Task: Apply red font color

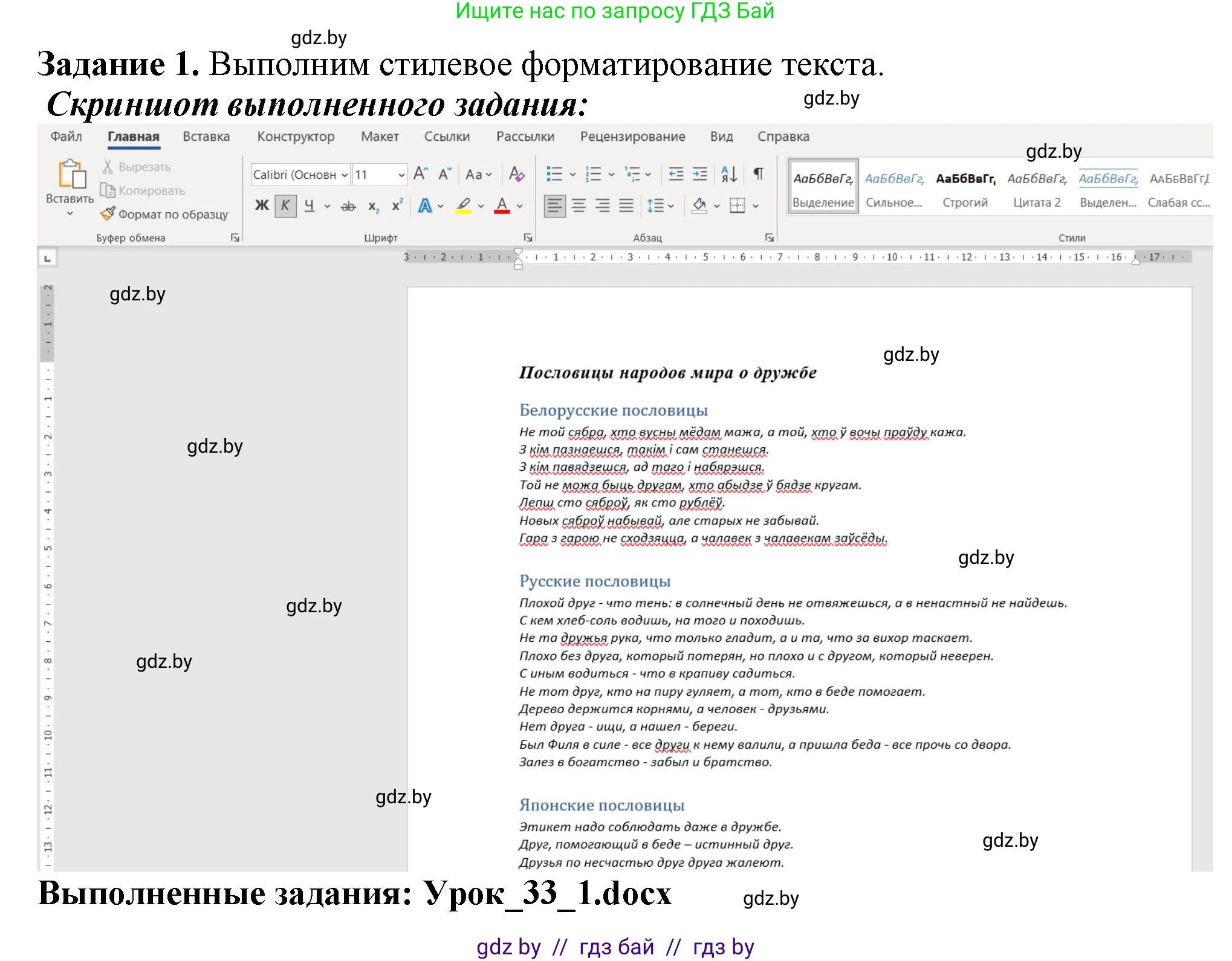Action: pyautogui.click(x=502, y=206)
